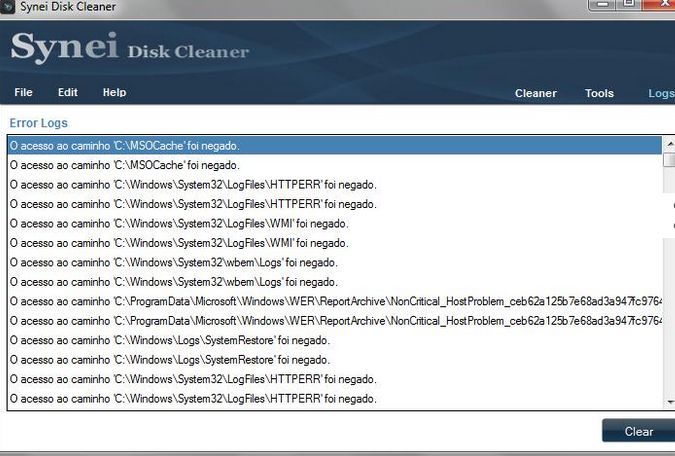Minimize the Synei Disk Cleaner window
Image resolution: width=675 pixels, height=456 pixels.
pyautogui.click(x=602, y=4)
